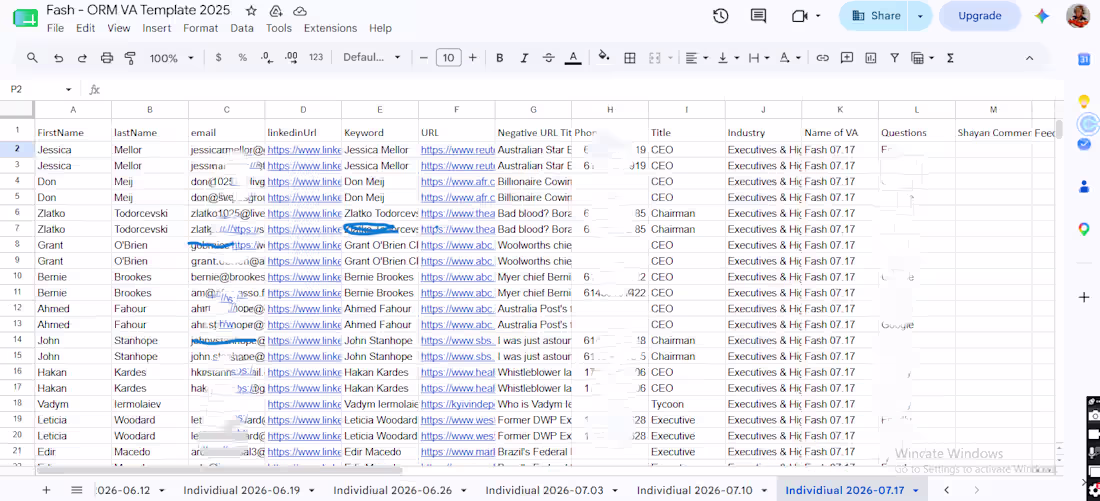Image resolution: width=1100 pixels, height=501 pixels.
Task: Open the fill color picker
Action: click(x=603, y=58)
